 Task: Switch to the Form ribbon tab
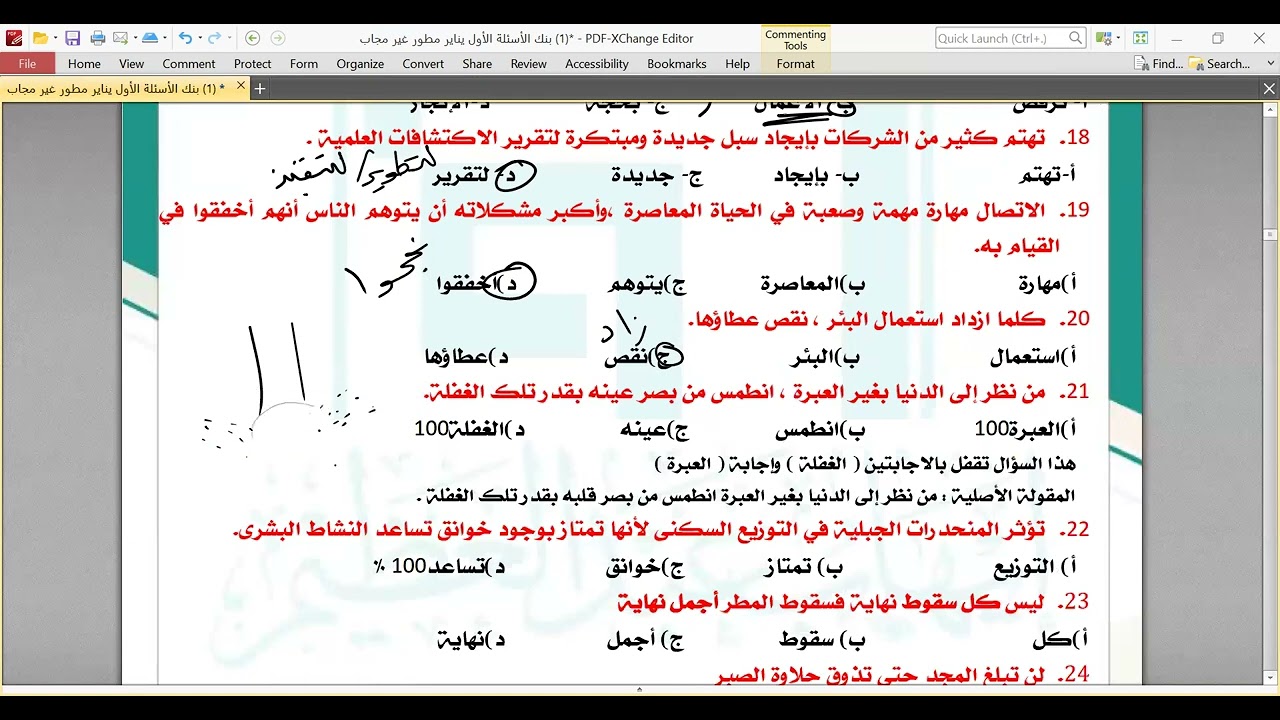[x=304, y=63]
